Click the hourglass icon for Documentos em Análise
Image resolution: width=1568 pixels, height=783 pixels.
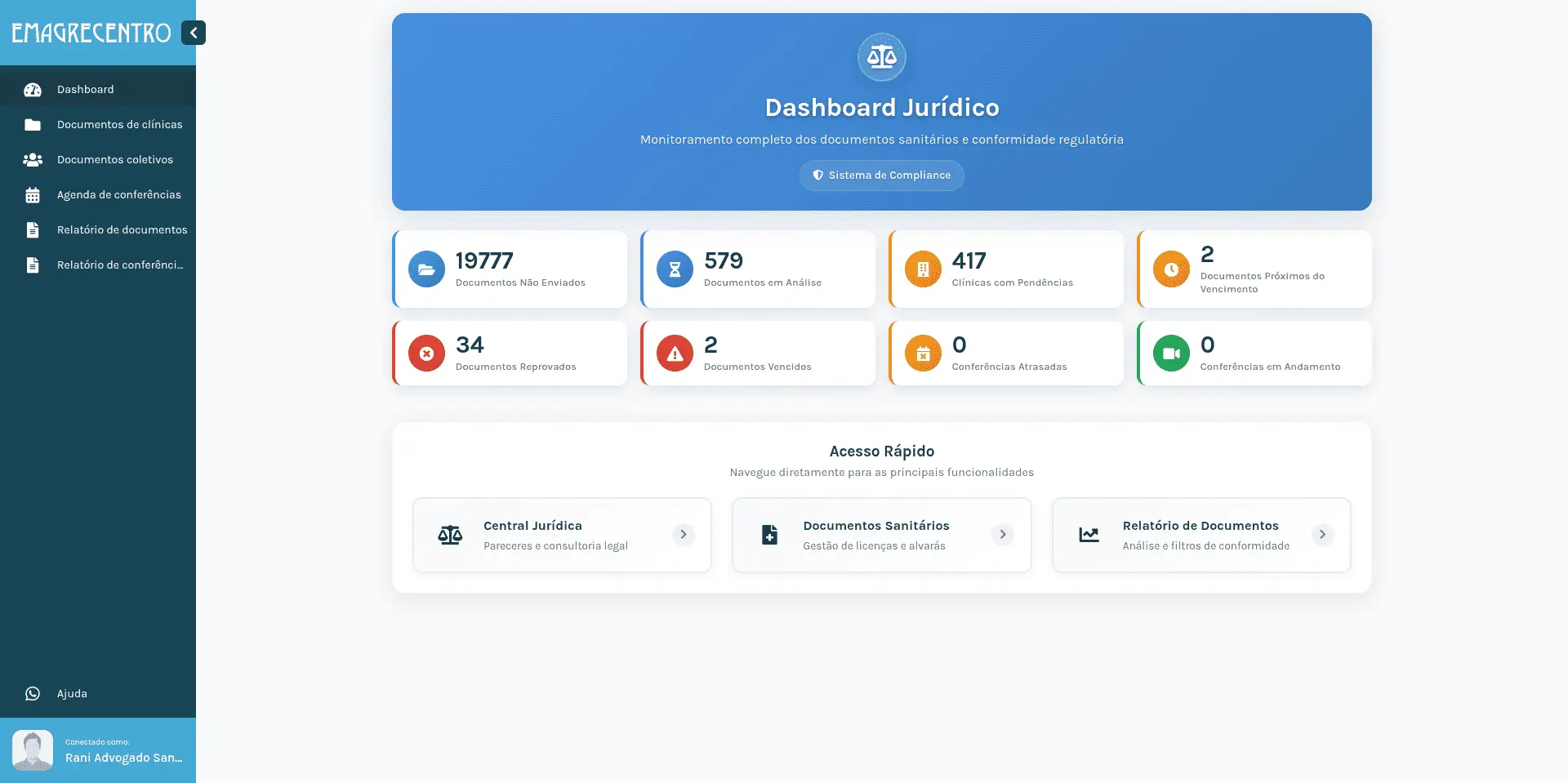675,269
